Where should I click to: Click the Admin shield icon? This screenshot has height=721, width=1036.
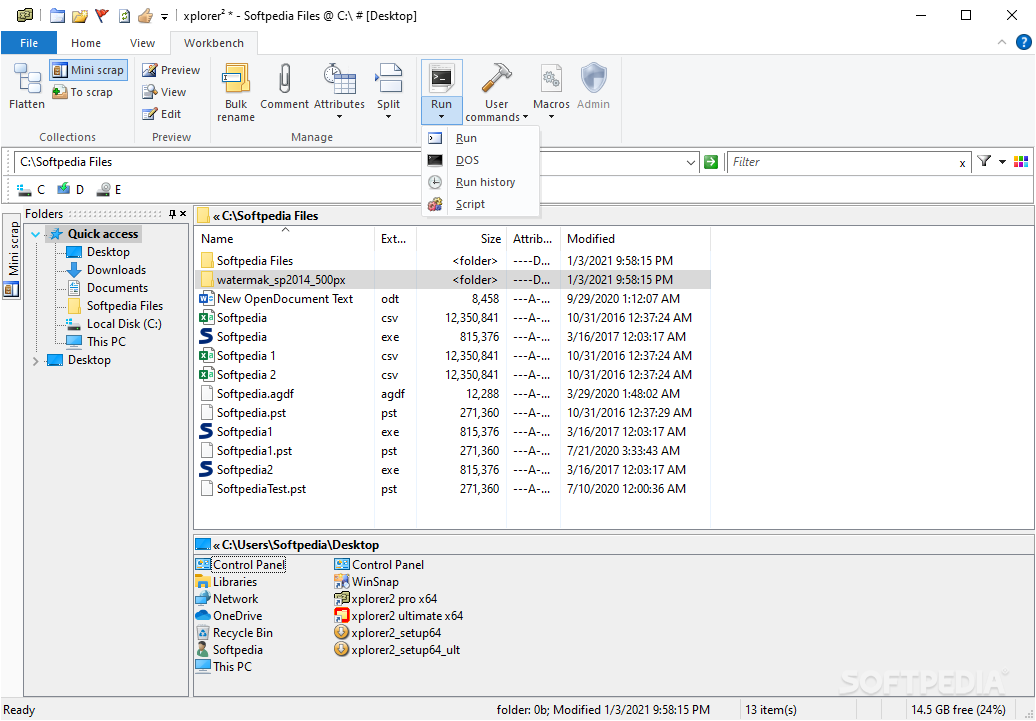pyautogui.click(x=593, y=79)
